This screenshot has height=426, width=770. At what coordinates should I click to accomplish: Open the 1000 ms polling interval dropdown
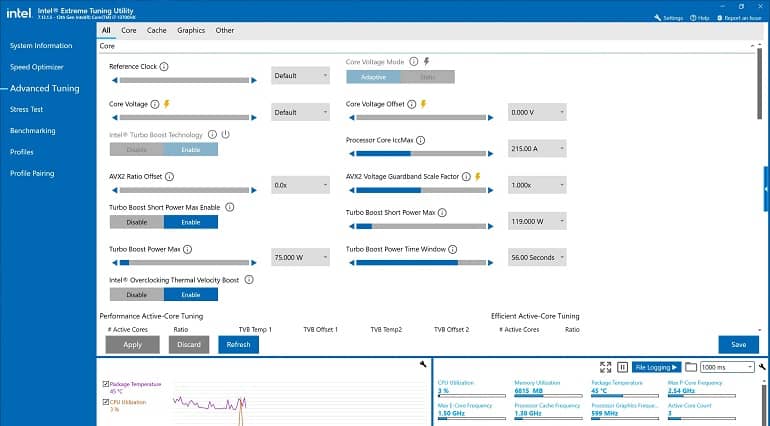(727, 368)
